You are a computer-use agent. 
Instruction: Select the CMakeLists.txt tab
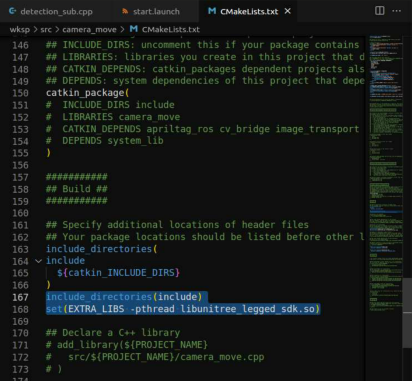[249, 11]
